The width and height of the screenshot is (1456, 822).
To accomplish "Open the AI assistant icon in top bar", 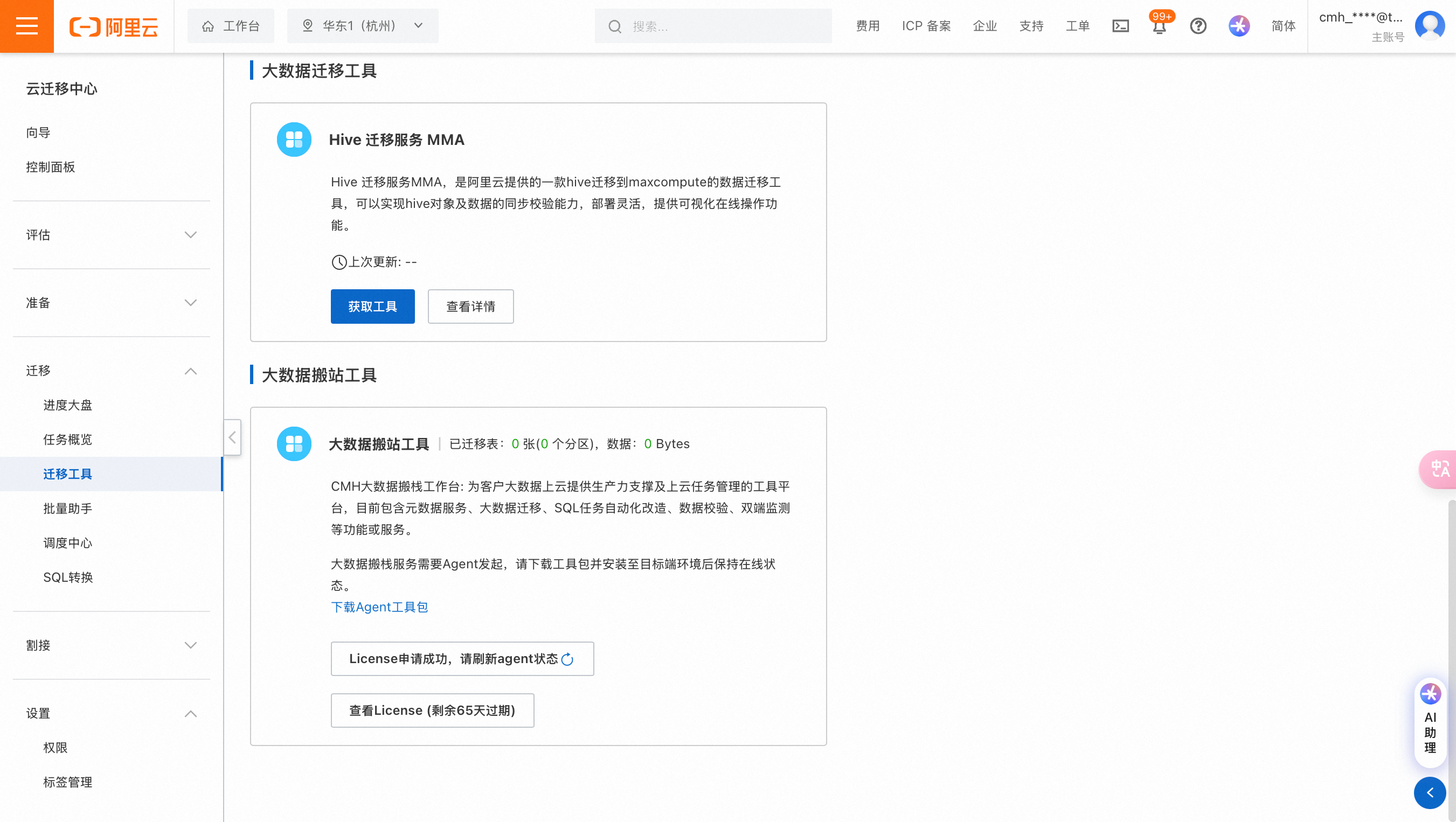I will point(1238,26).
